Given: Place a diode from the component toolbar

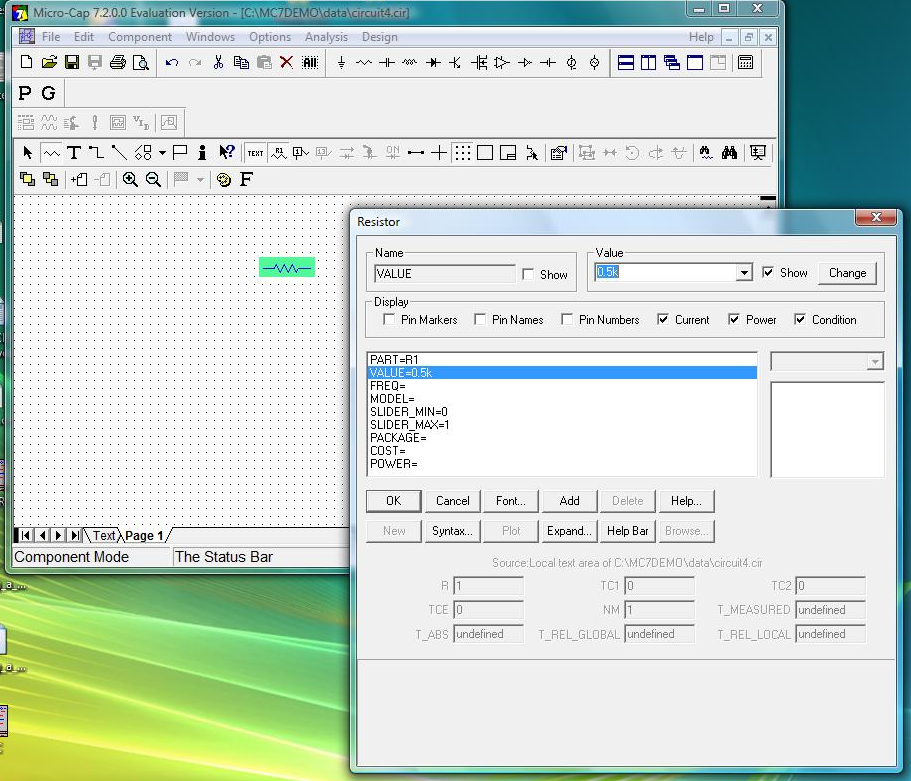Looking at the screenshot, I should click(x=433, y=62).
